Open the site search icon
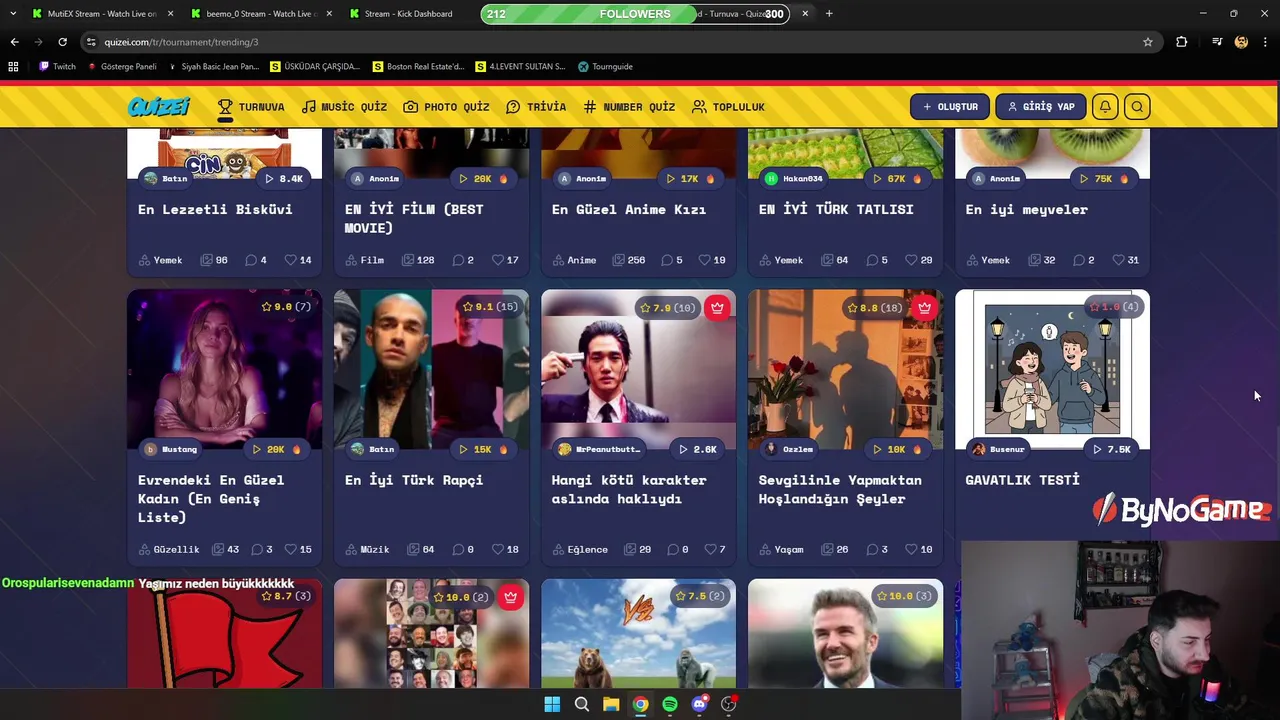 coord(1137,107)
